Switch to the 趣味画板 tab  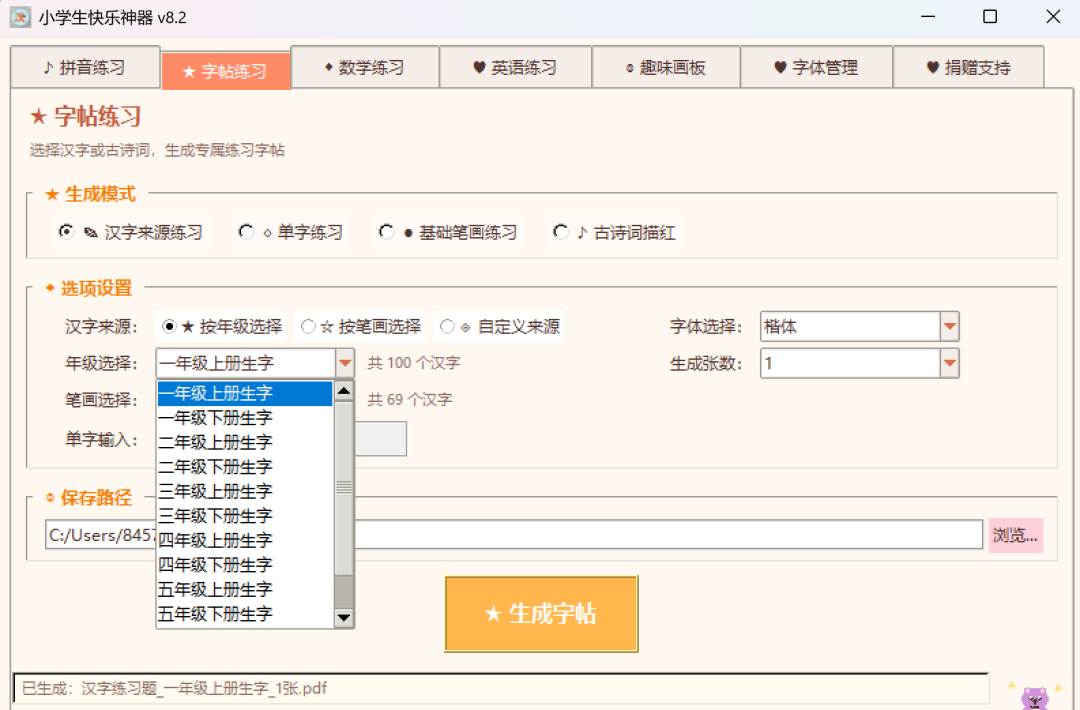click(x=666, y=67)
